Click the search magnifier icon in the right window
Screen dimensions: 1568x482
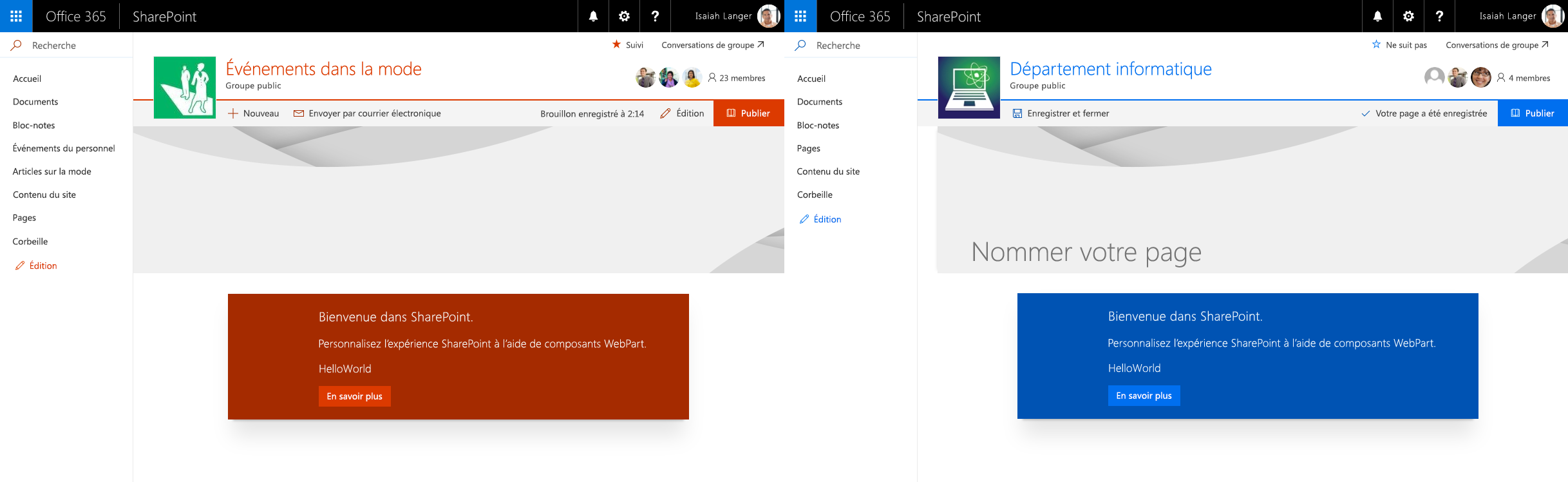pyautogui.click(x=801, y=45)
